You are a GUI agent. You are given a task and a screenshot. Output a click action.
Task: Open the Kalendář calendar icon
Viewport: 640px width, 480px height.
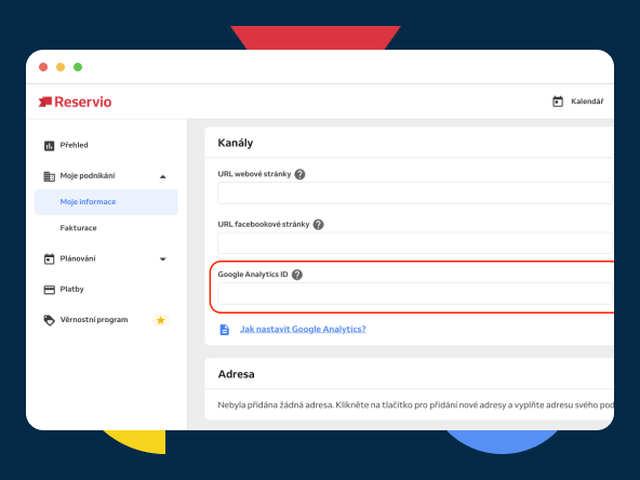point(558,101)
